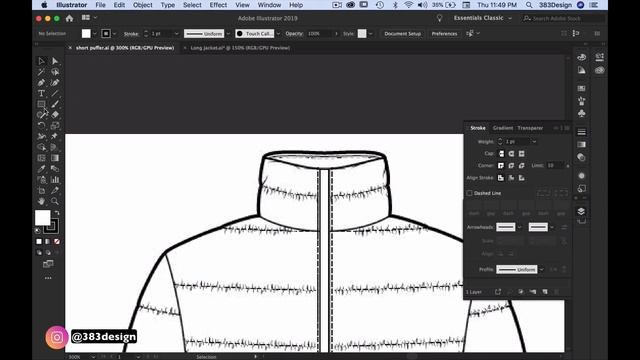The image size is (640, 360).
Task: Open Profile Uniform dropdown in Stroke panel
Action: coord(542,269)
